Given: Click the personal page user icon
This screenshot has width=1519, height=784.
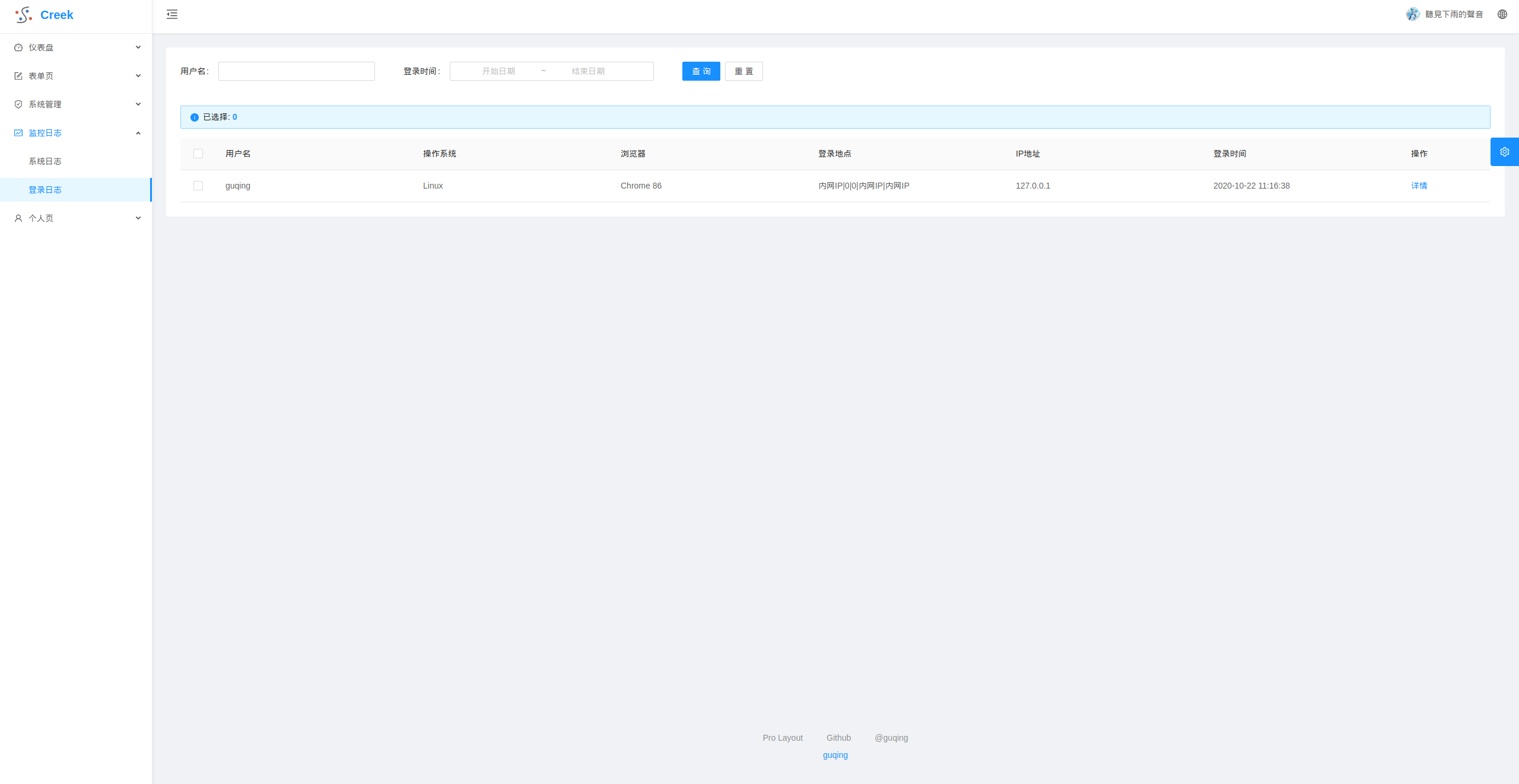Looking at the screenshot, I should tap(18, 218).
